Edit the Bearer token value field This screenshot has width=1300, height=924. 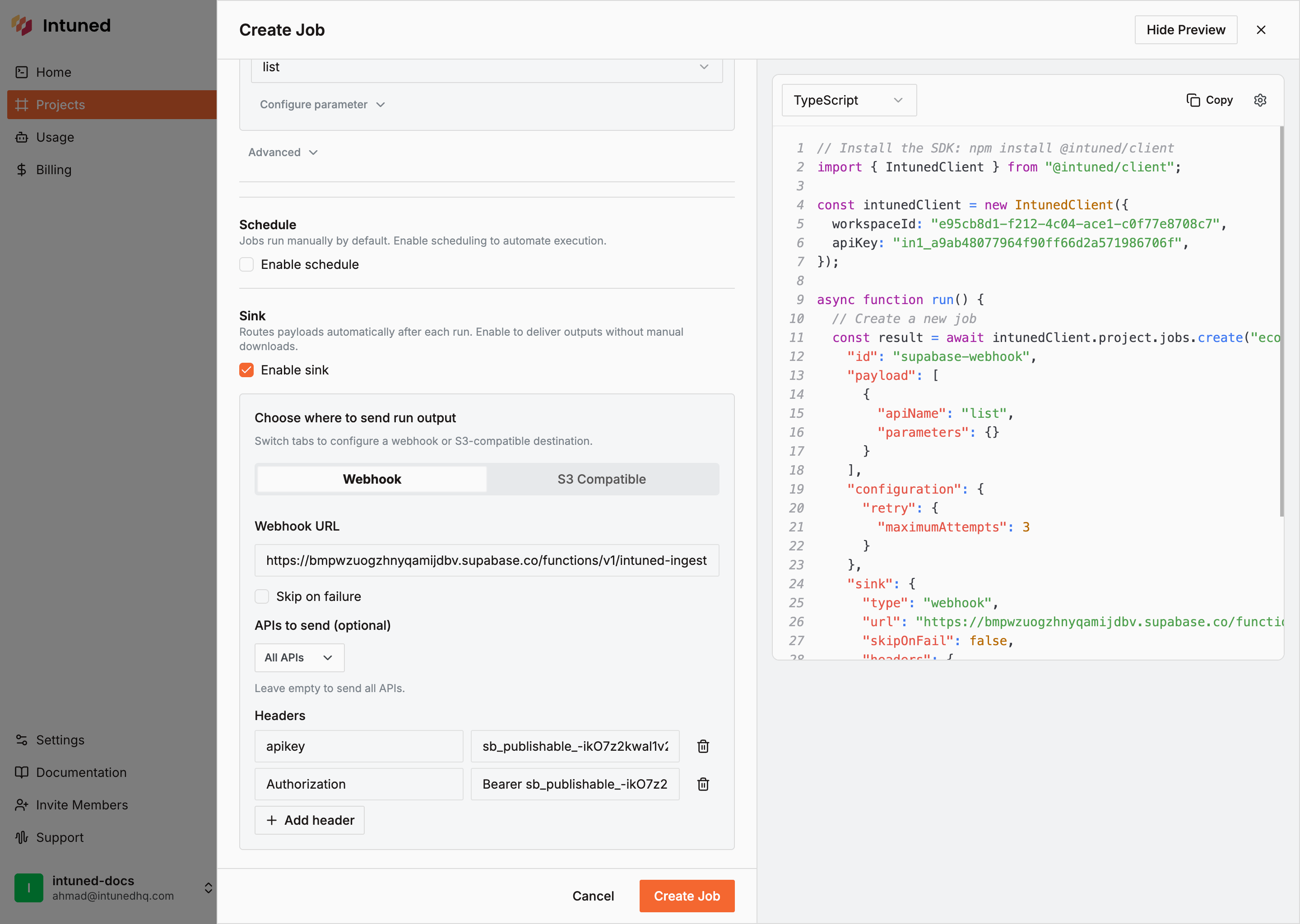tap(575, 784)
